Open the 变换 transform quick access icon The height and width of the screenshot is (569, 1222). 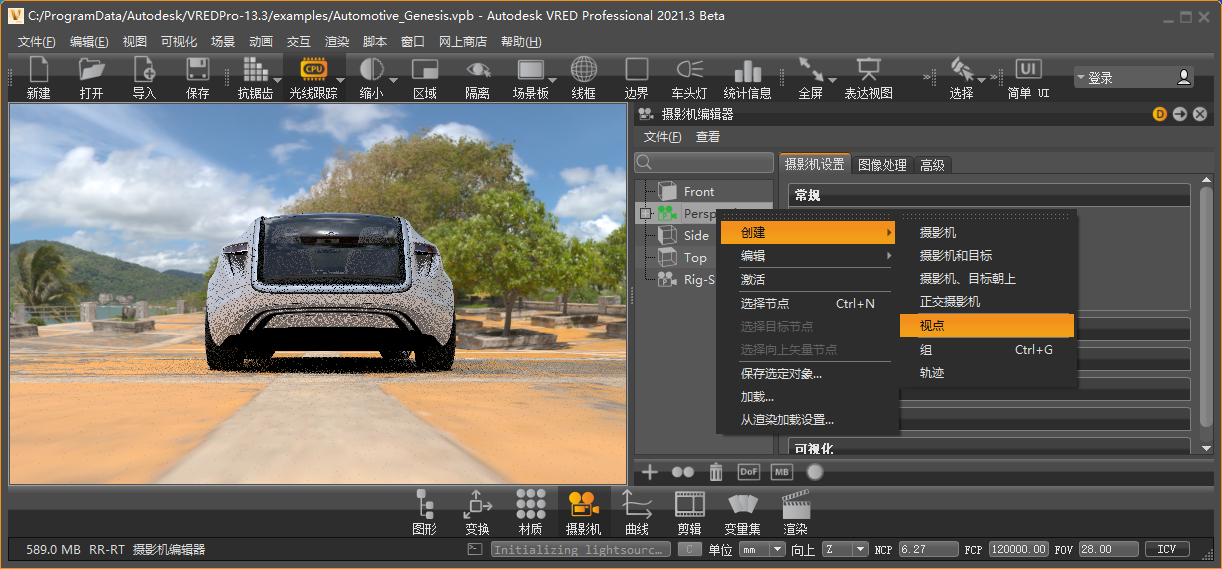pos(478,503)
